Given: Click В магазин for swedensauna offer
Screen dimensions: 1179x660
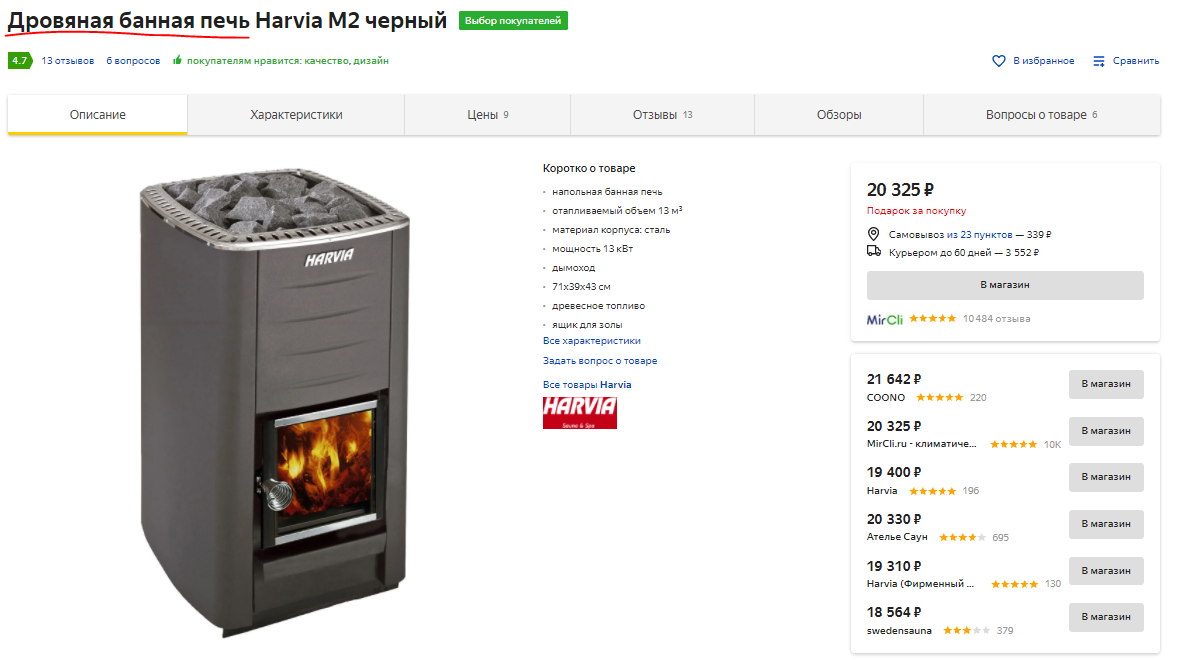Looking at the screenshot, I should (1106, 617).
